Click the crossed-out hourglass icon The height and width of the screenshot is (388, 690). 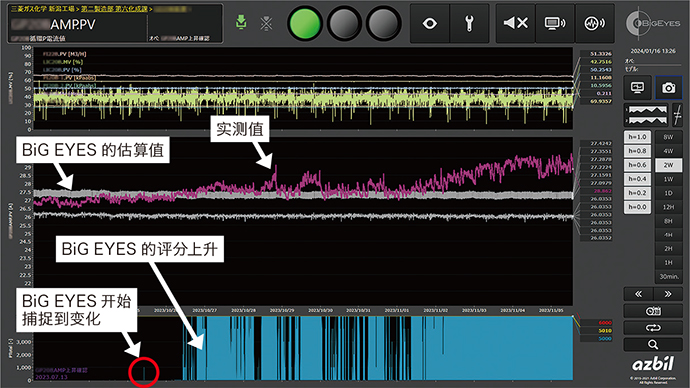266,23
